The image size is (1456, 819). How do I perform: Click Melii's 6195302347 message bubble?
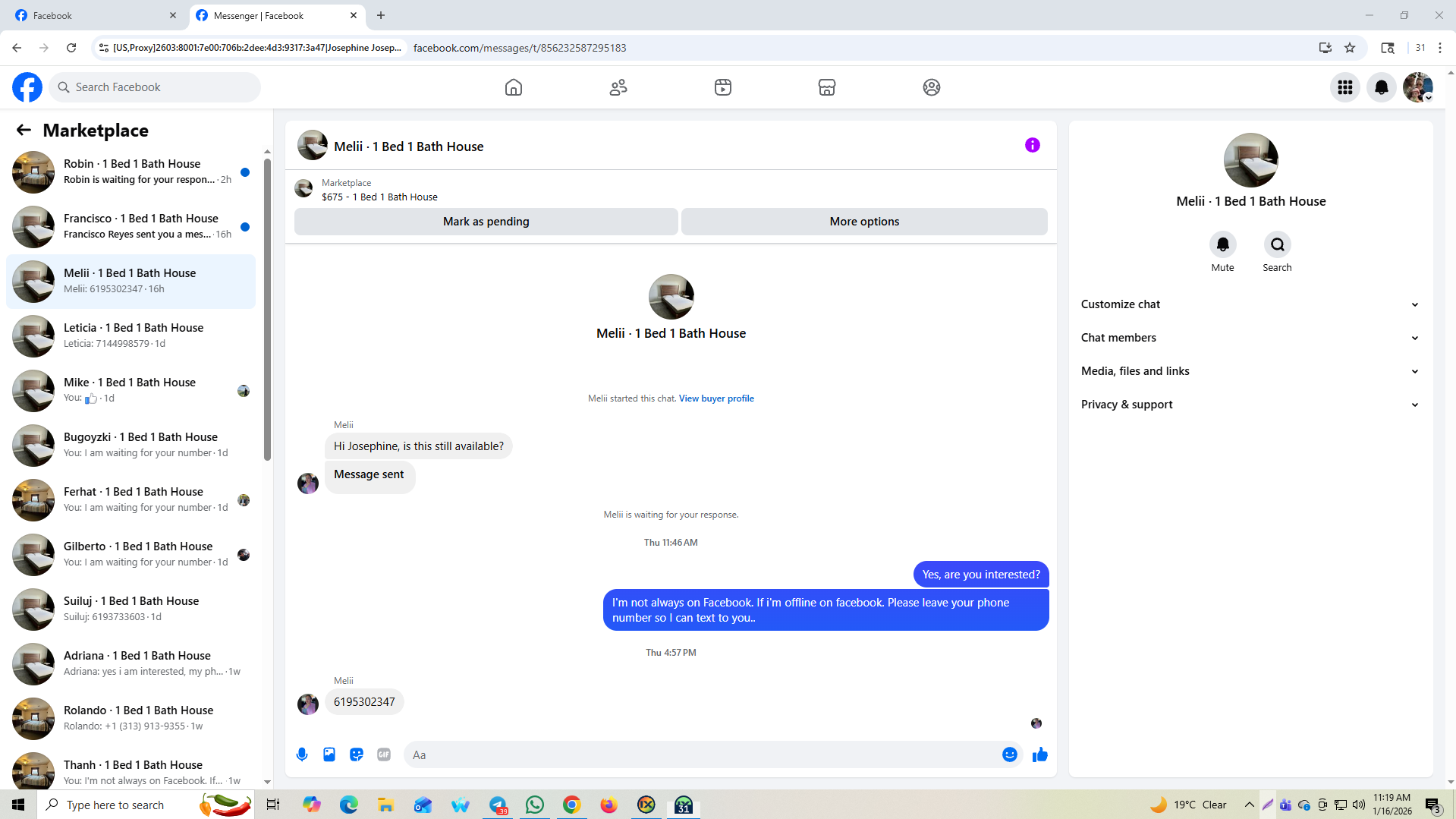click(x=364, y=702)
